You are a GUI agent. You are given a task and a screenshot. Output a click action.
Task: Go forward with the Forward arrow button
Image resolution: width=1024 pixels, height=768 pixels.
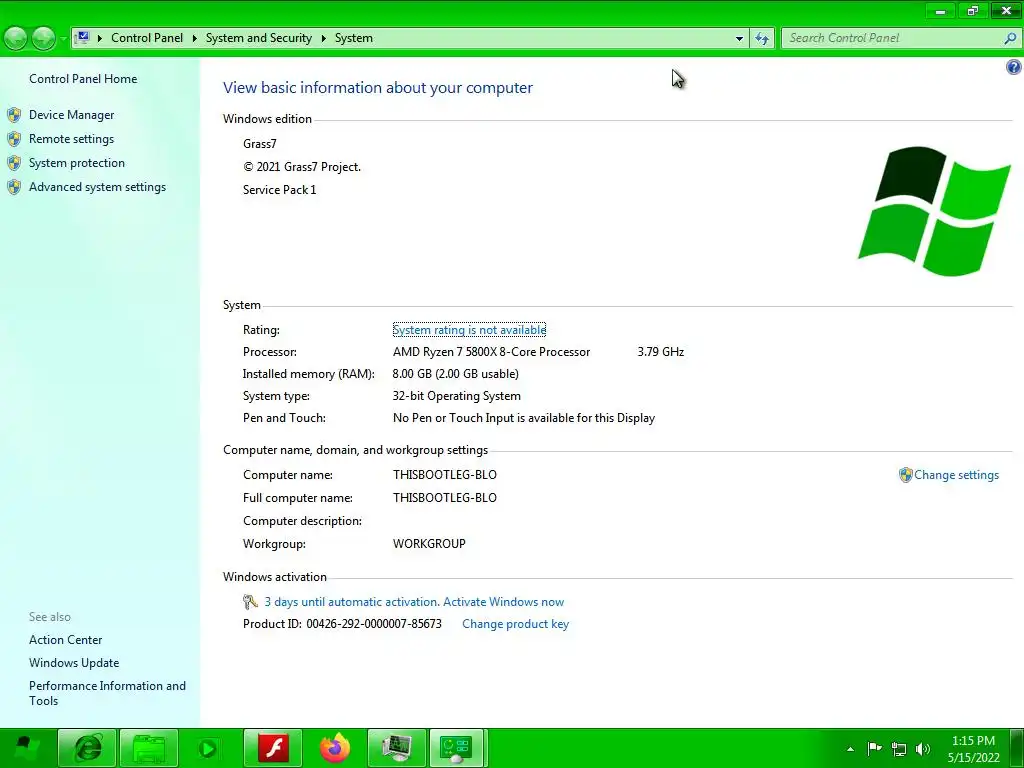click(x=43, y=39)
